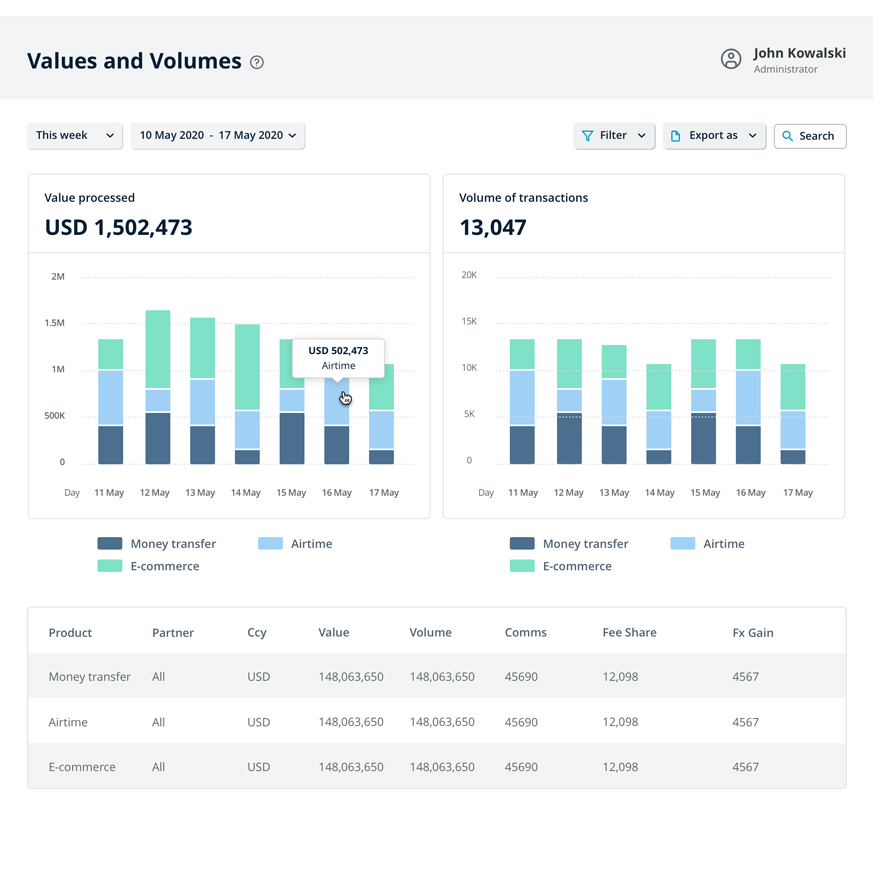Click the document icon in Export as
The image size is (873, 885).
coord(676,136)
